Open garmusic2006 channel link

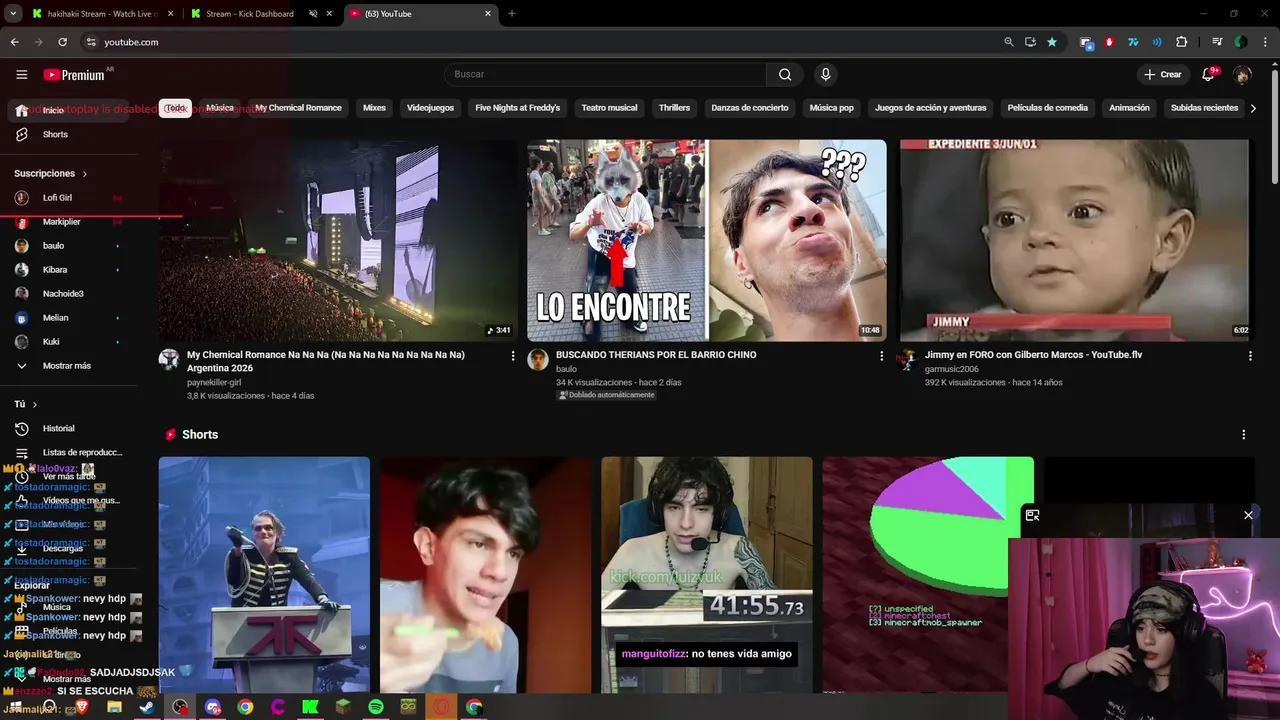point(951,369)
